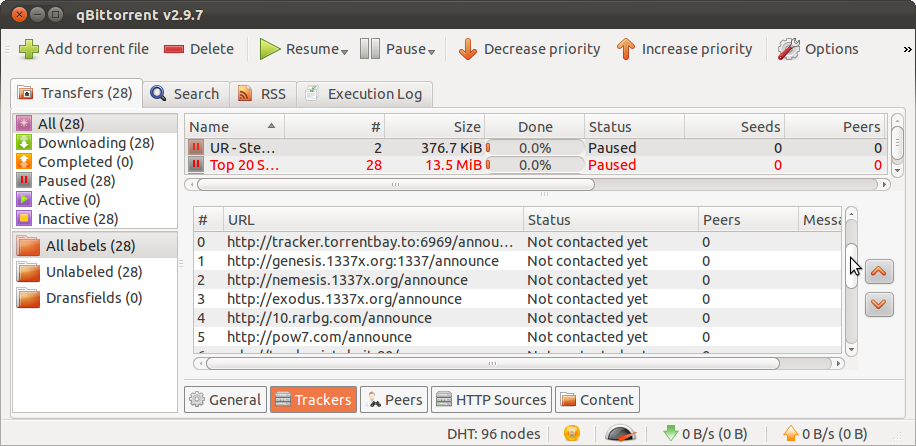
Task: Click the All labels folder icon
Action: [x=27, y=246]
